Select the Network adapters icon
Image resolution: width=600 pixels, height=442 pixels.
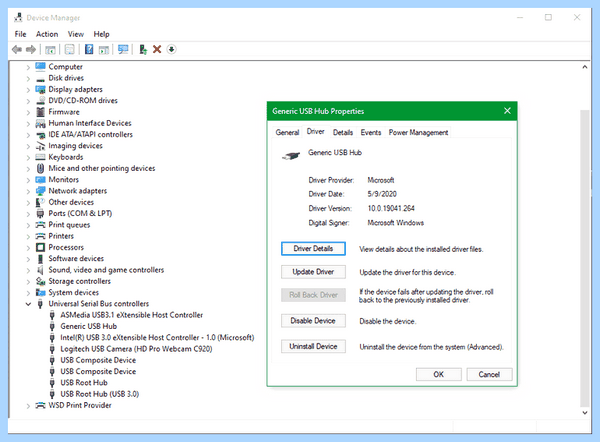(40, 191)
